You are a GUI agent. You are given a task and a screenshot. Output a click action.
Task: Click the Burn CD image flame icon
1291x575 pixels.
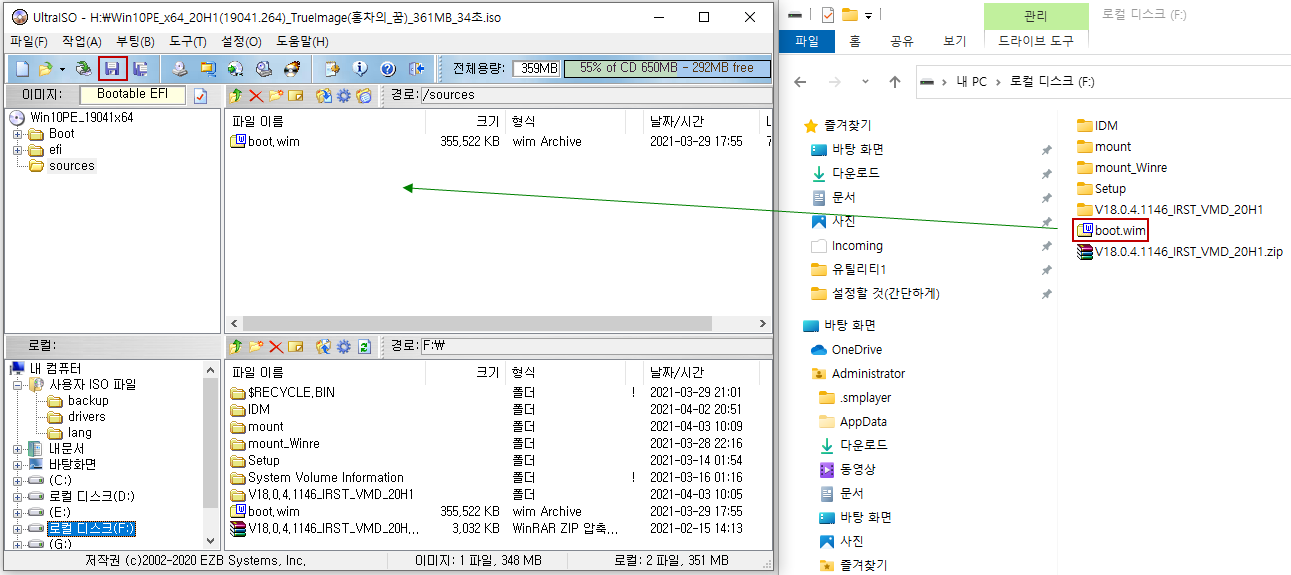pyautogui.click(x=292, y=69)
